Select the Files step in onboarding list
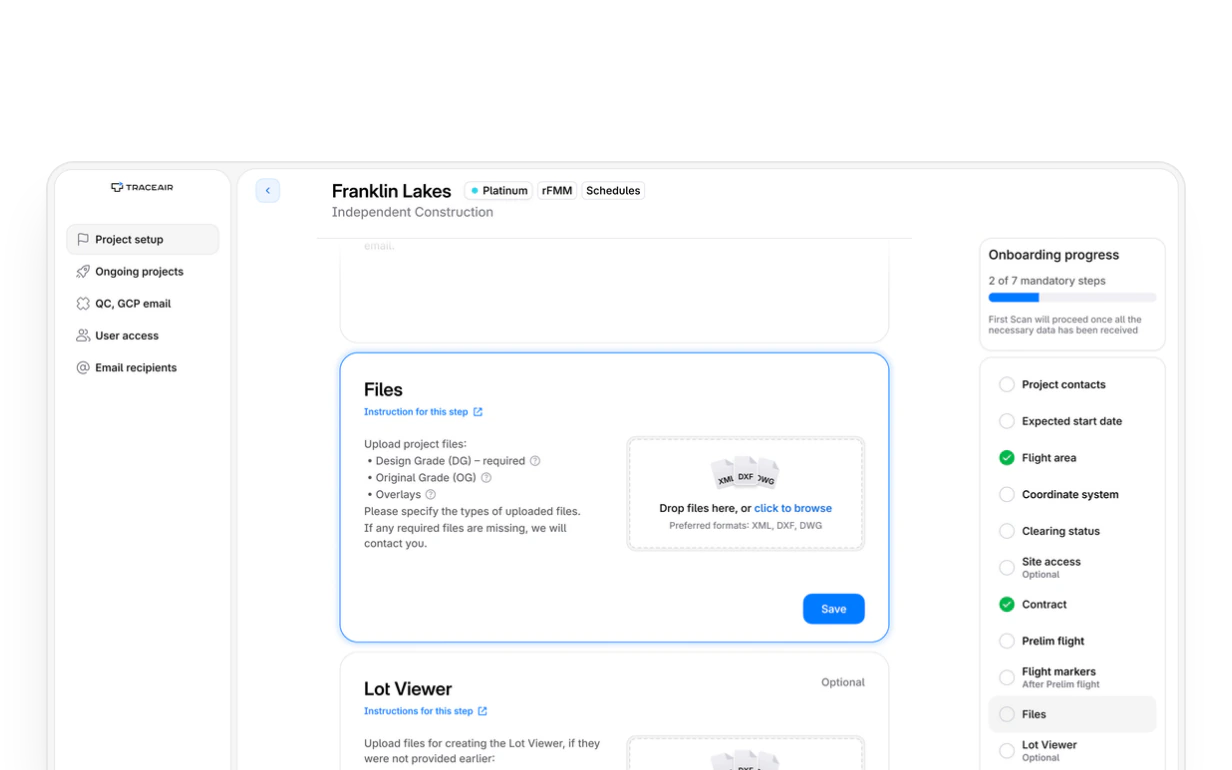The height and width of the screenshot is (770, 1232). pyautogui.click(x=1072, y=715)
